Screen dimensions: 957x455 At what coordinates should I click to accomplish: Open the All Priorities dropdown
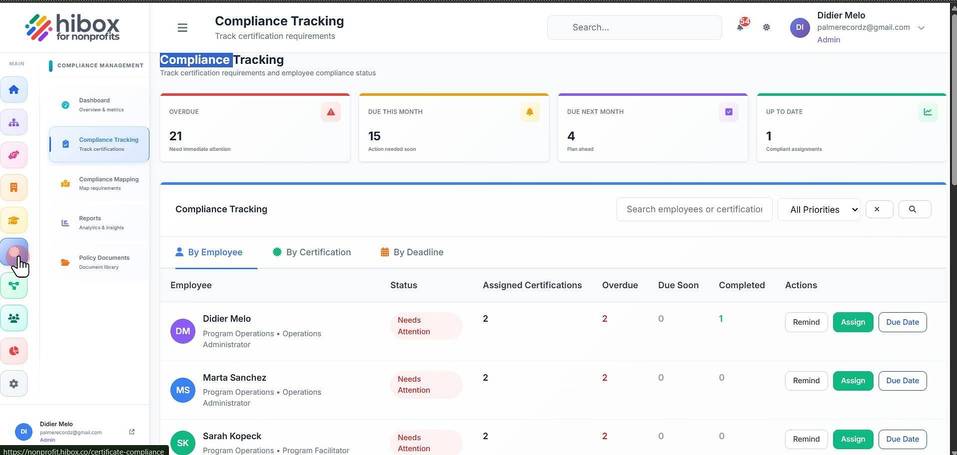pos(819,209)
